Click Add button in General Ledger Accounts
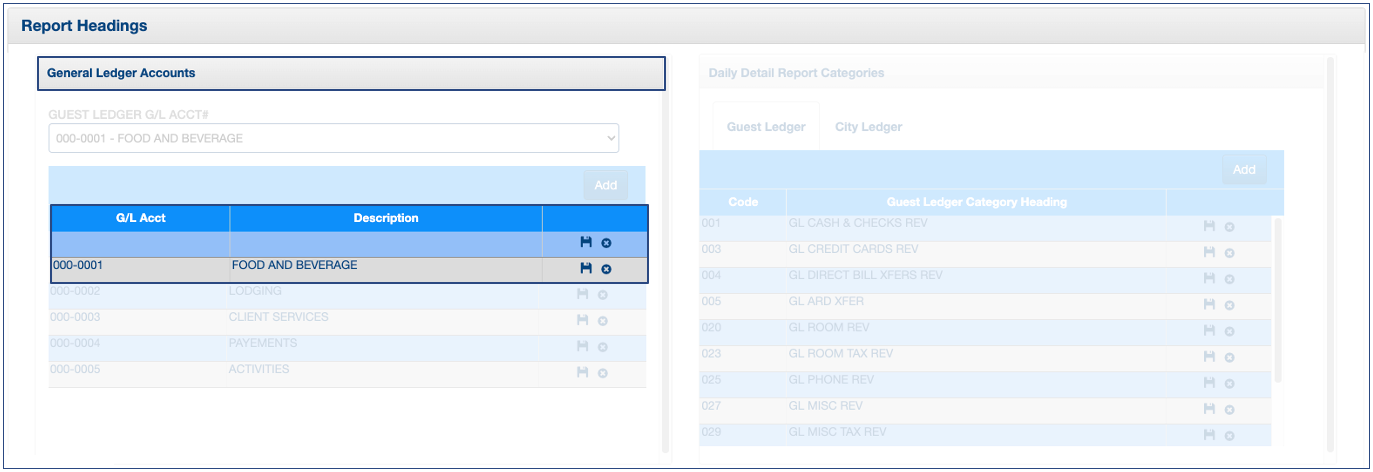 tap(605, 185)
